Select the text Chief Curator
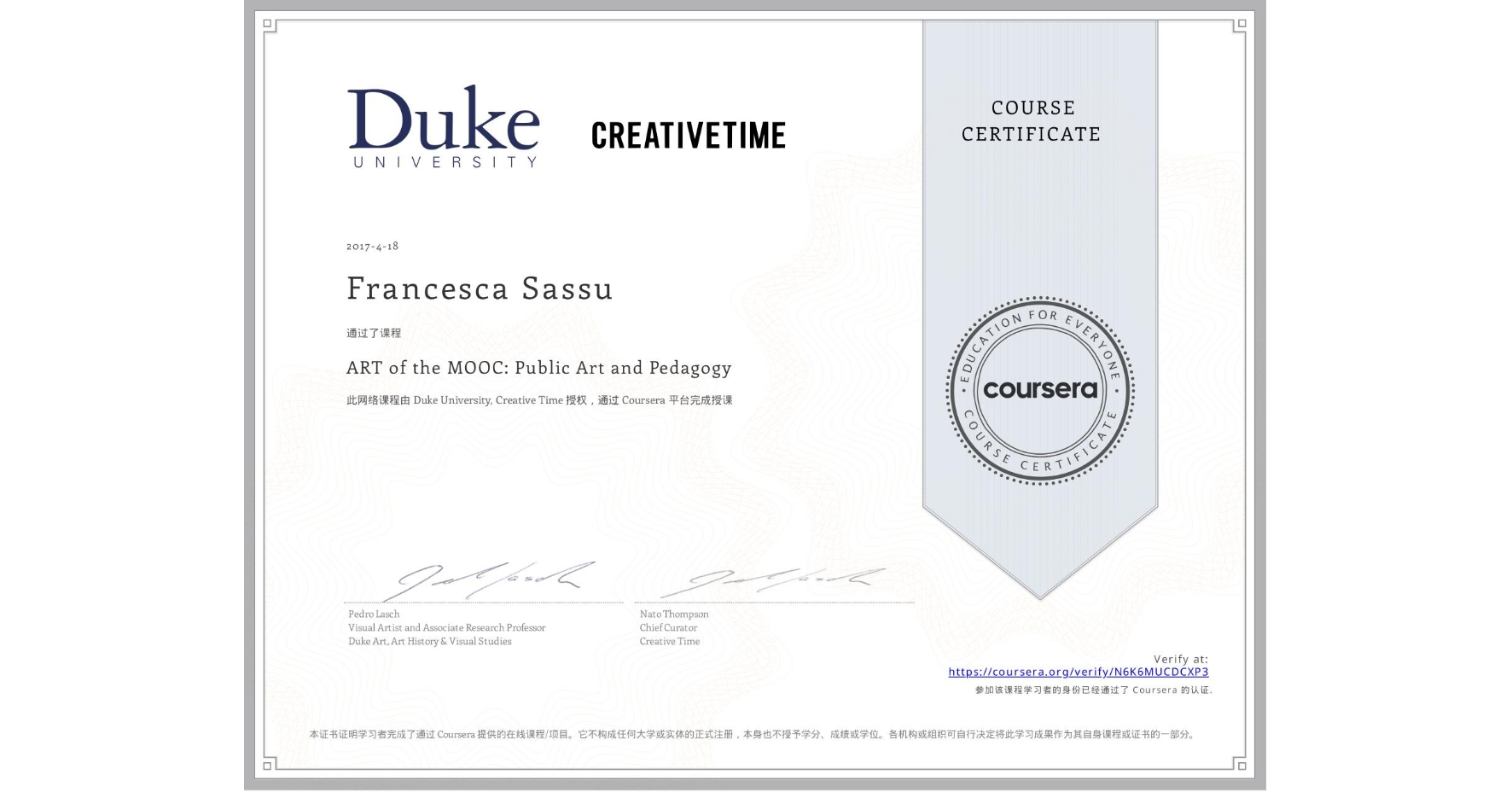 [668, 627]
